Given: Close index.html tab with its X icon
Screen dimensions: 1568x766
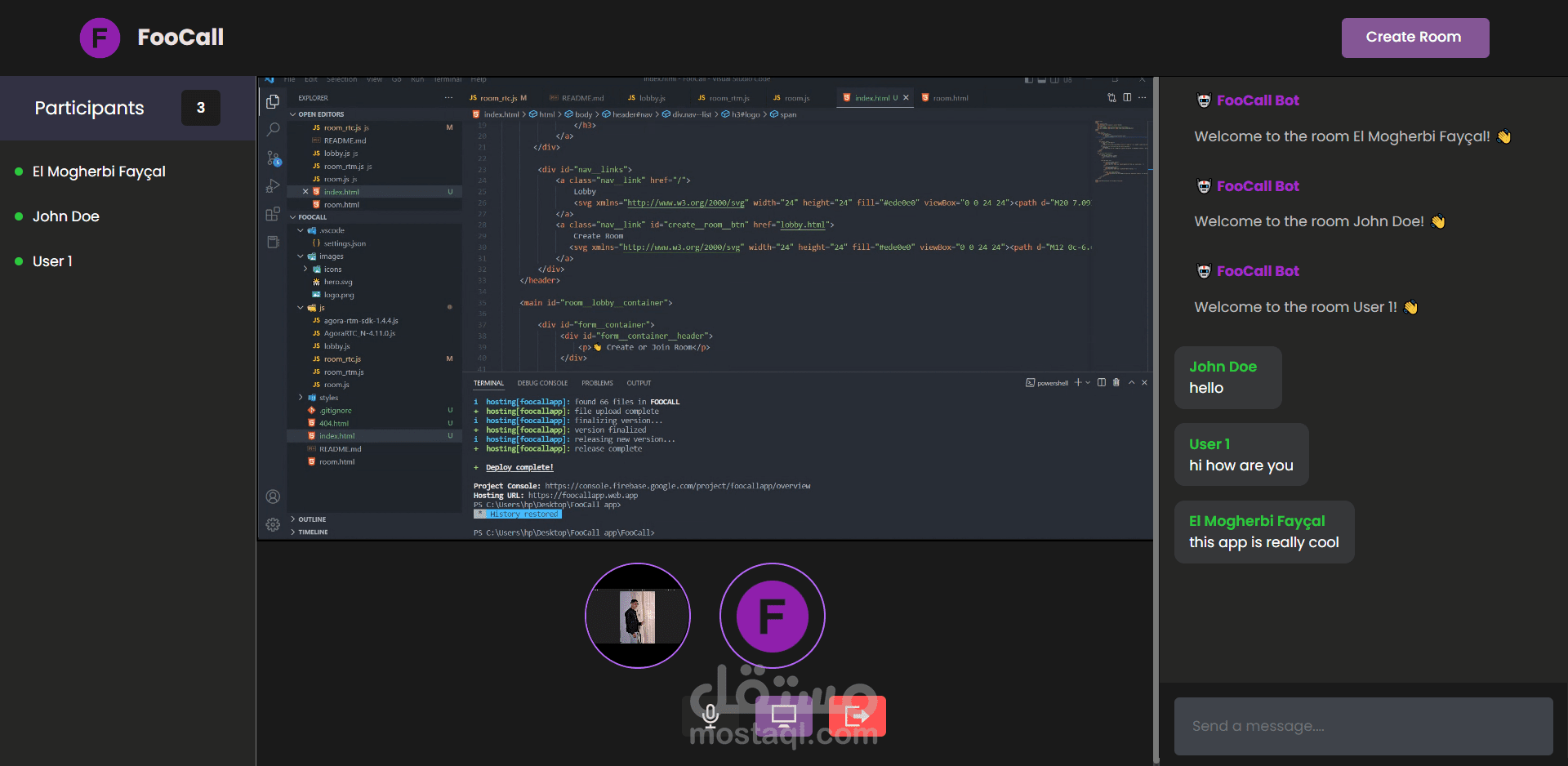Looking at the screenshot, I should coord(906,98).
